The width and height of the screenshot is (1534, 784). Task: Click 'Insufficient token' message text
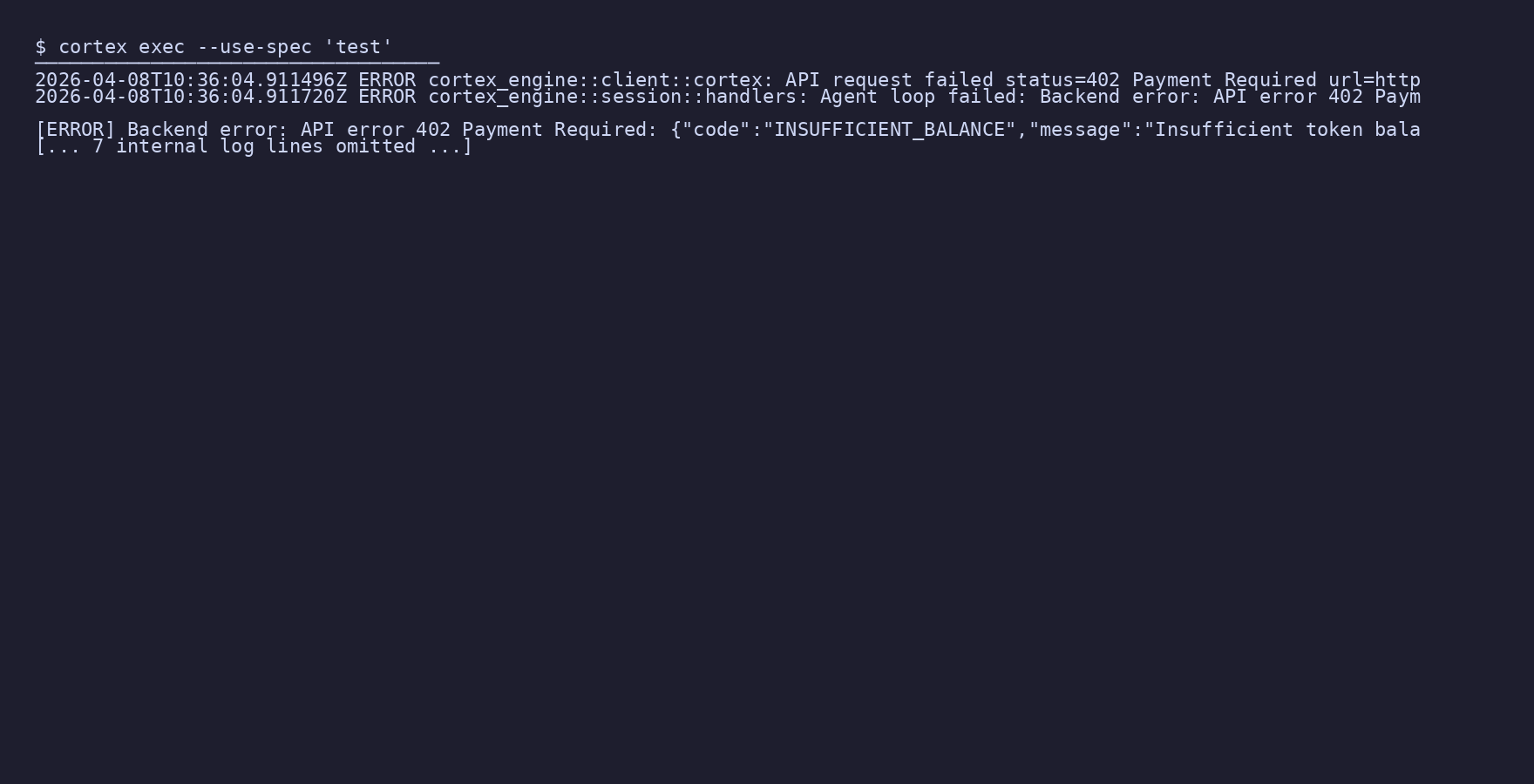pos(1259,130)
